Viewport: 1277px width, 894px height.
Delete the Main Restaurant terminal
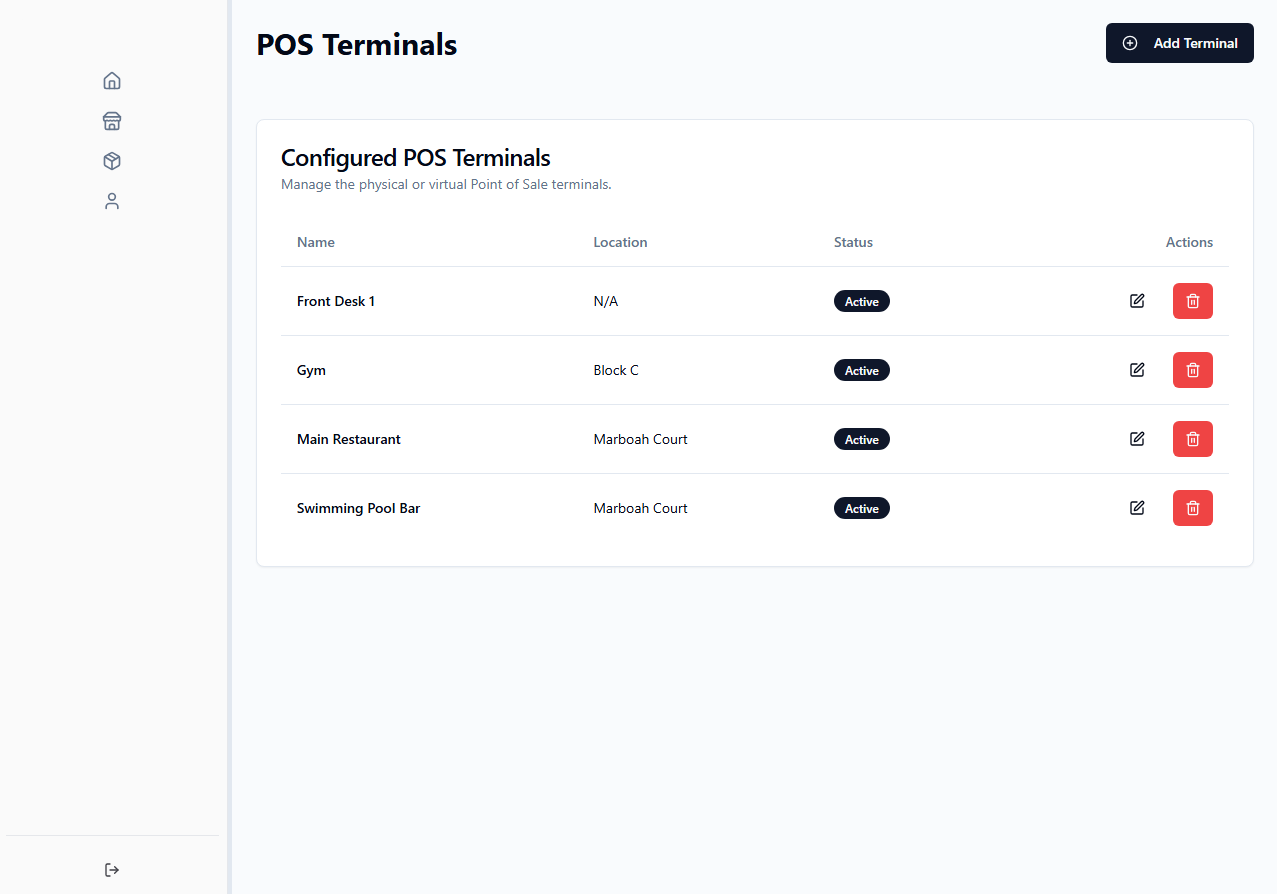click(x=1192, y=438)
